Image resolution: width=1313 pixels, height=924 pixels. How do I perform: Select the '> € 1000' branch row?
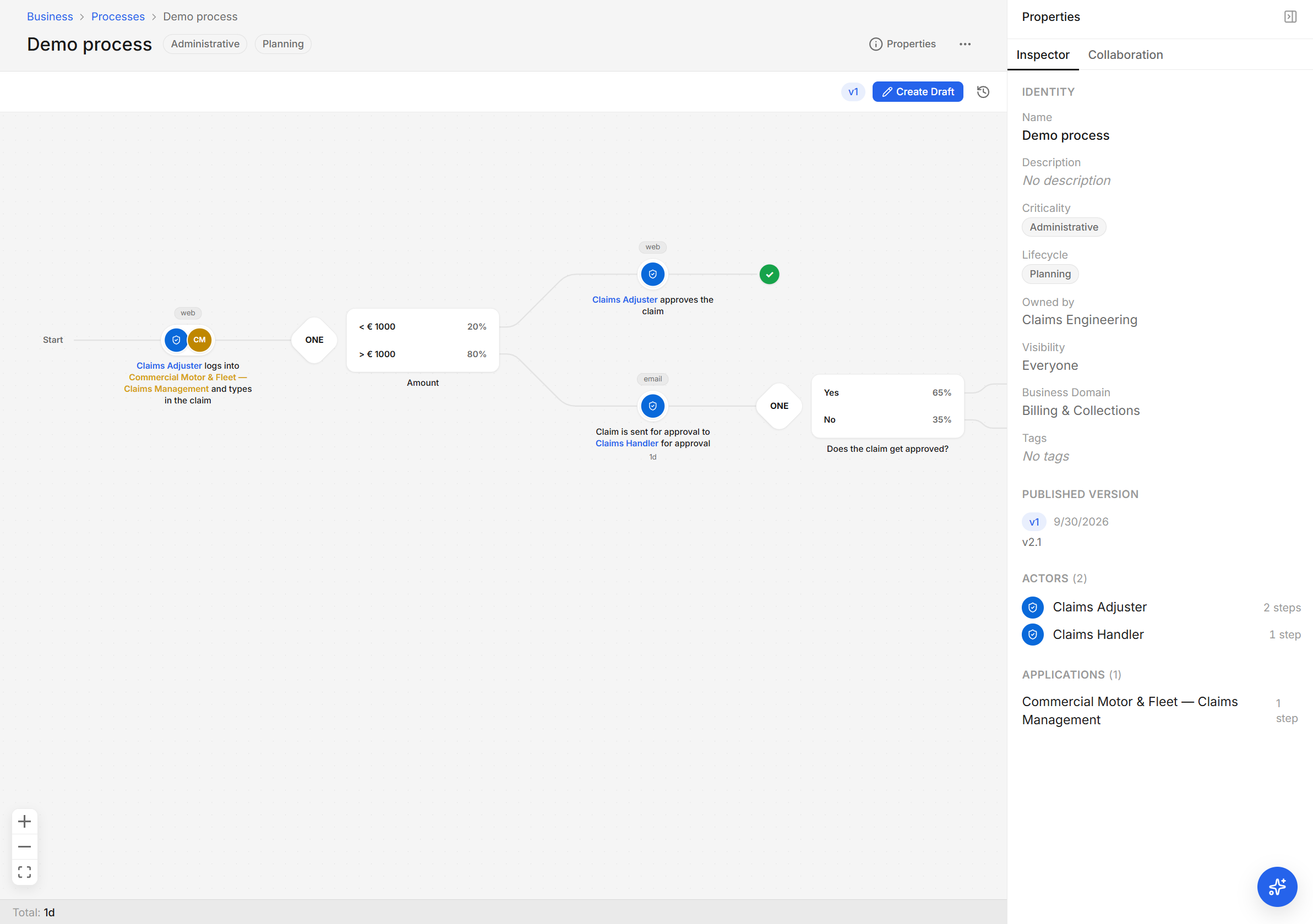click(x=423, y=354)
